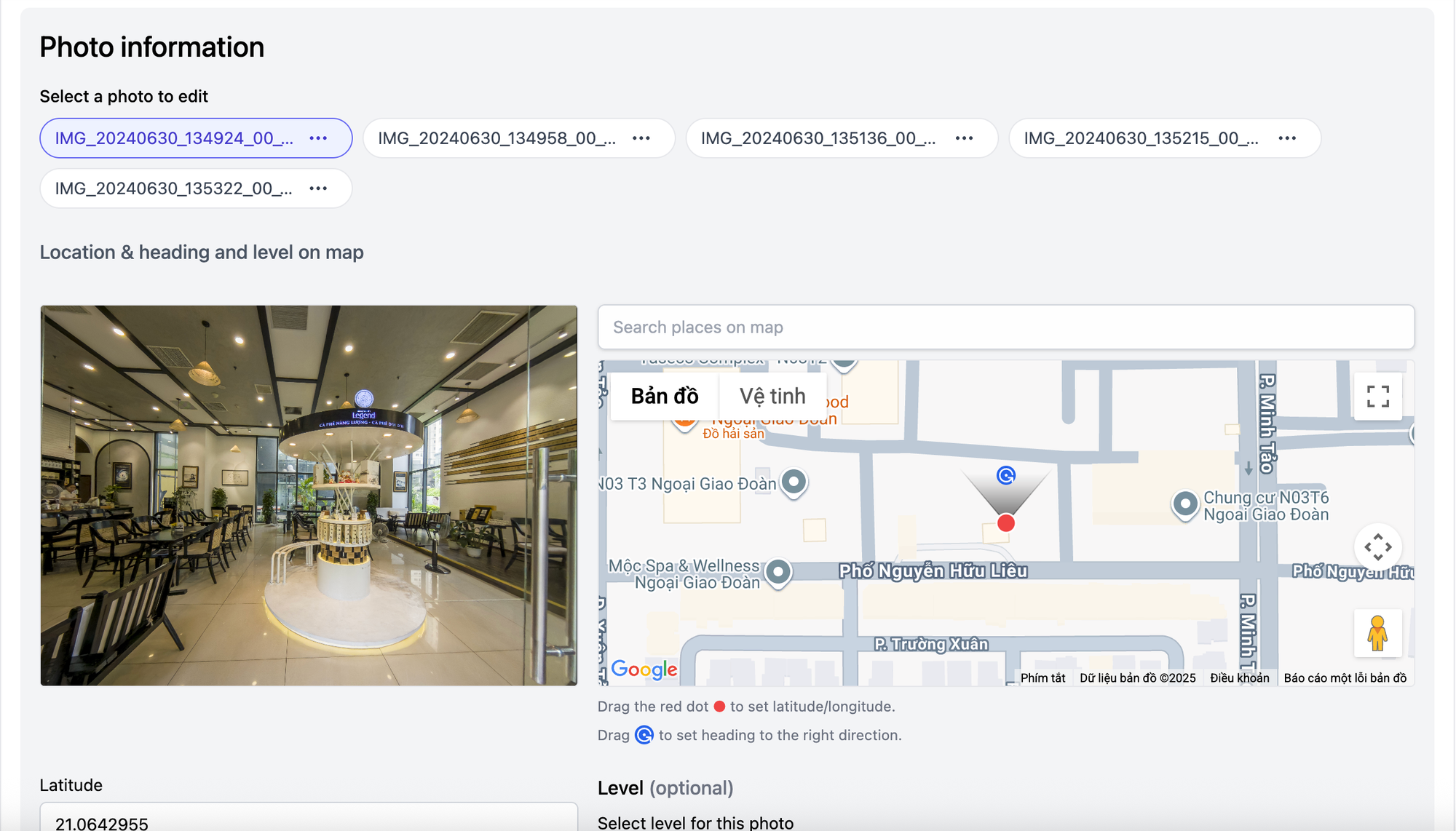The width and height of the screenshot is (1456, 831).
Task: Open options menu for IMG_20240630_135322 photo
Action: click(x=318, y=188)
